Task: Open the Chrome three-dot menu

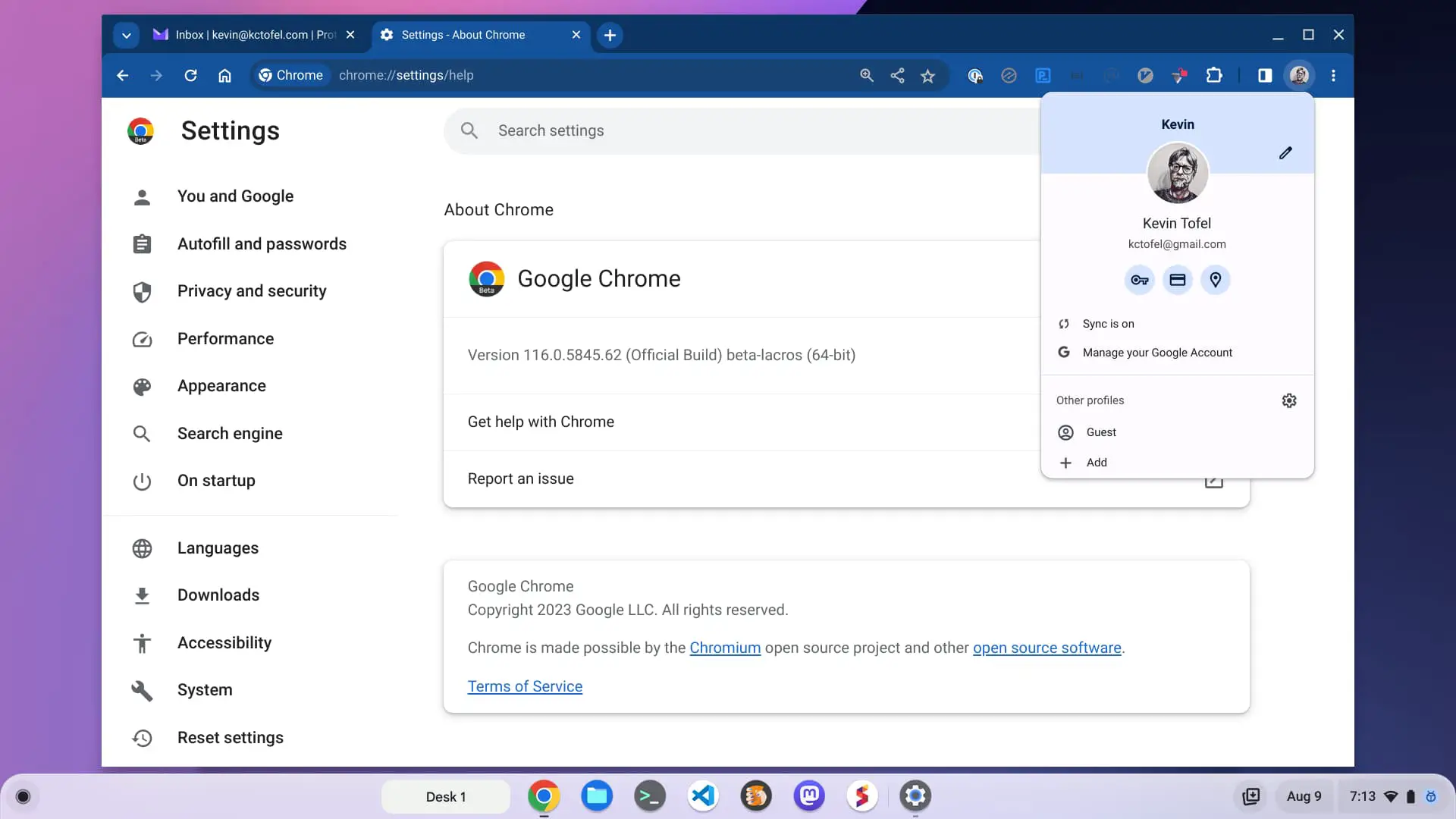Action: [x=1333, y=75]
